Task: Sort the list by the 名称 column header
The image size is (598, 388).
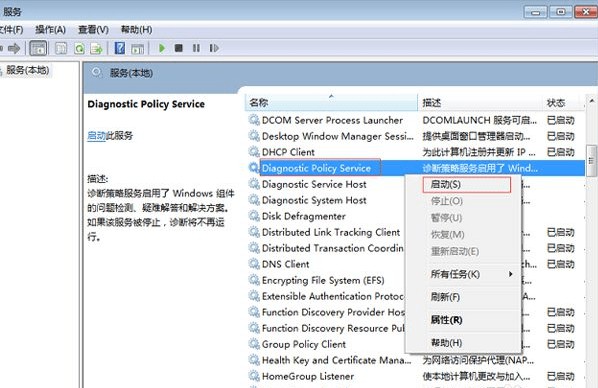Action: click(x=331, y=103)
